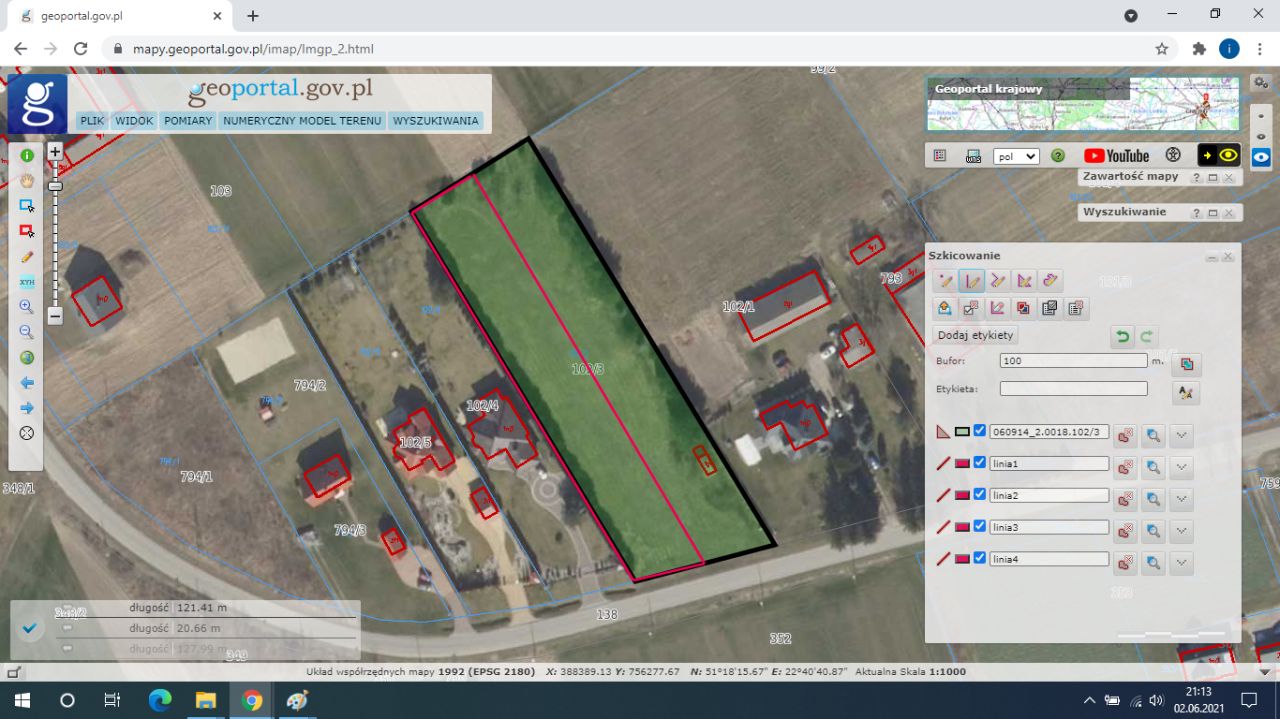Screen dimensions: 1280x719
Task: Open the gear settings icon top right
Action: pyautogui.click(x=1261, y=82)
